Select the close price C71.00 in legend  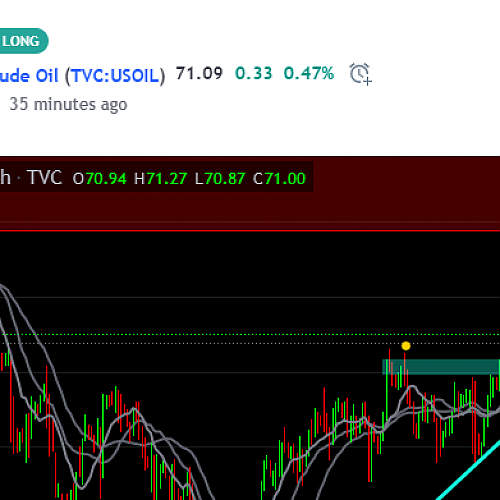[279, 179]
